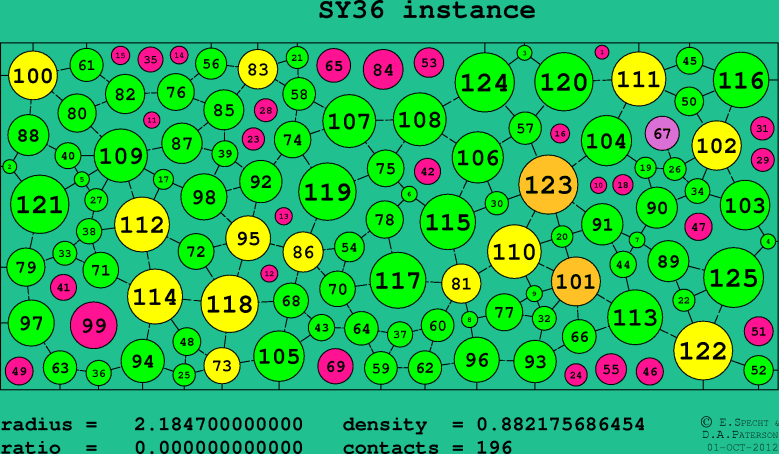Select the yellow circle numbered 112
Screen dimensions: 779x454
click(142, 225)
